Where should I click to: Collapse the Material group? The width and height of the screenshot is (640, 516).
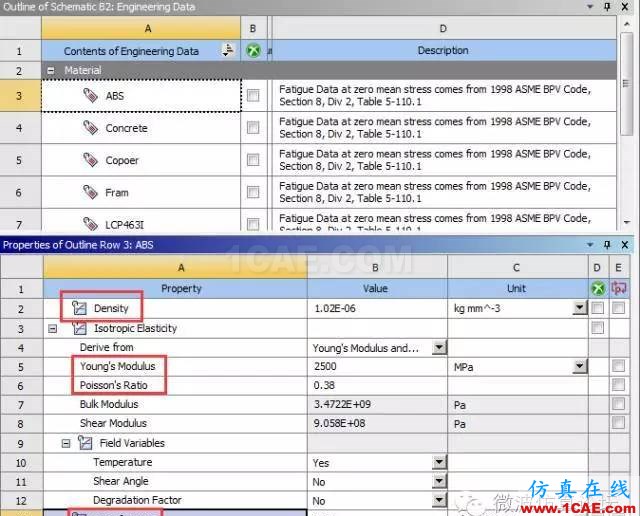[51, 71]
